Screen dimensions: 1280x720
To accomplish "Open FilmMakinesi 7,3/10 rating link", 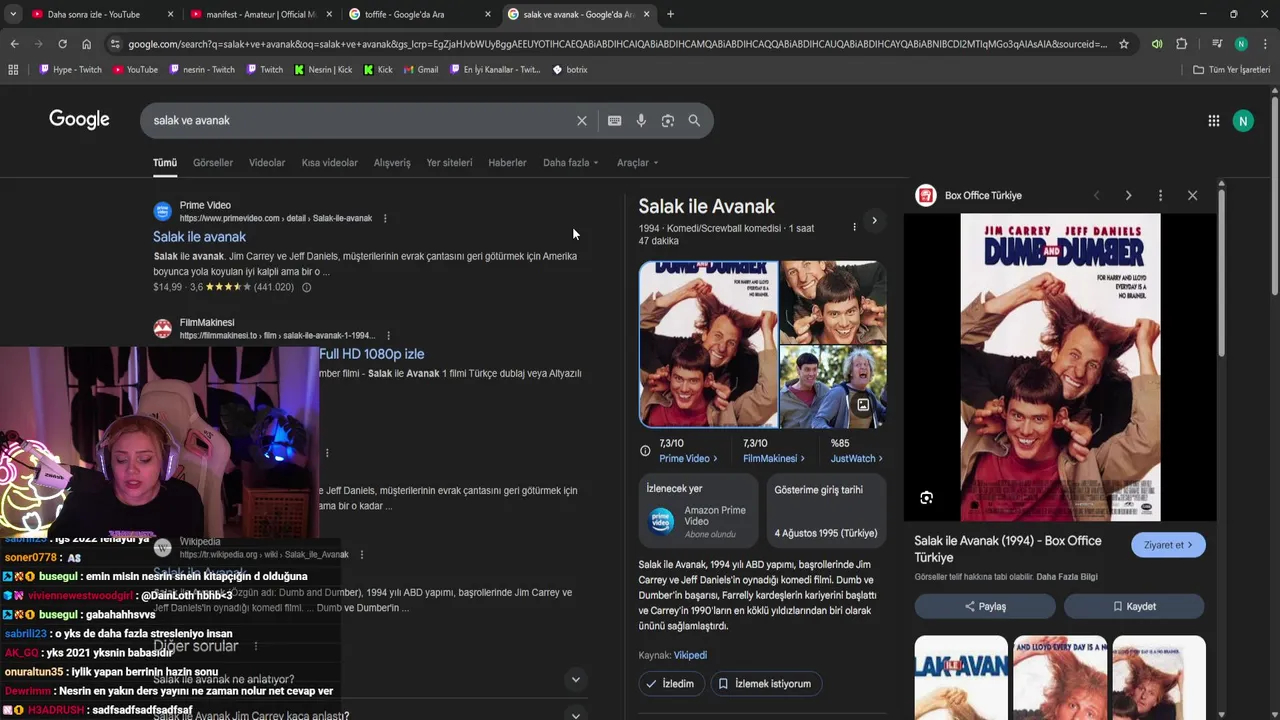I will point(773,459).
